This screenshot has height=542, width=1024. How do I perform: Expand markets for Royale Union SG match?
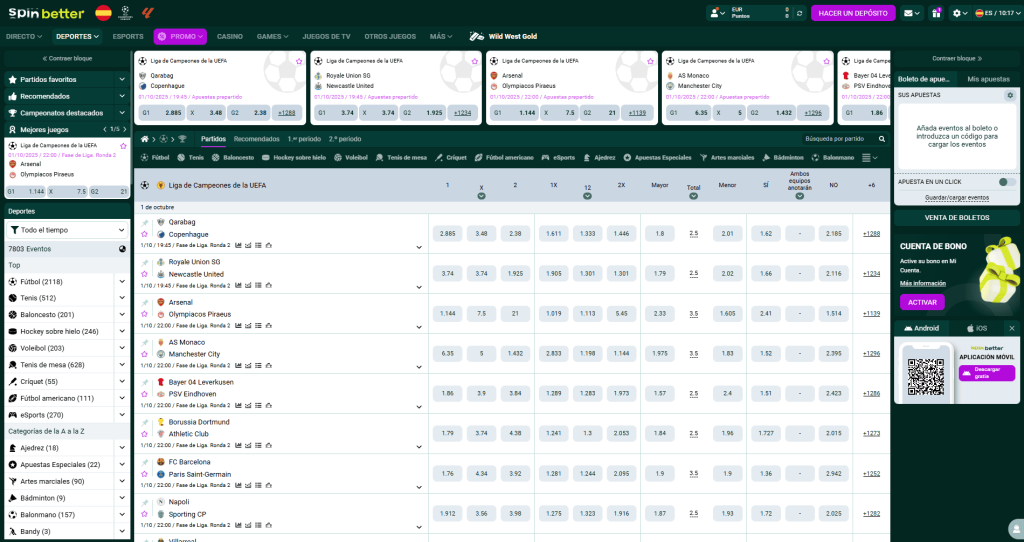coord(871,273)
